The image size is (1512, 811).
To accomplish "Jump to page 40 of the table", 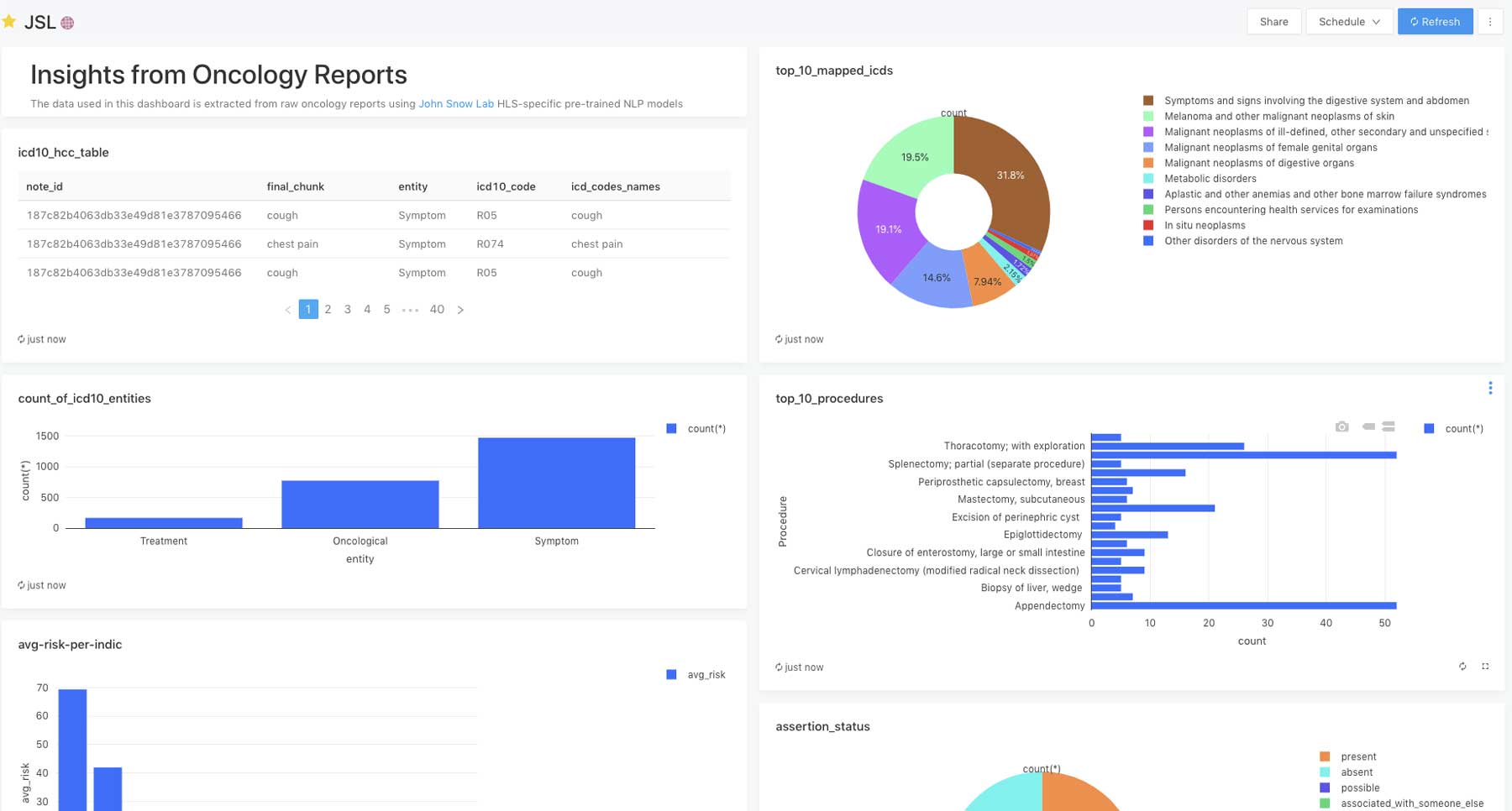I will point(437,310).
